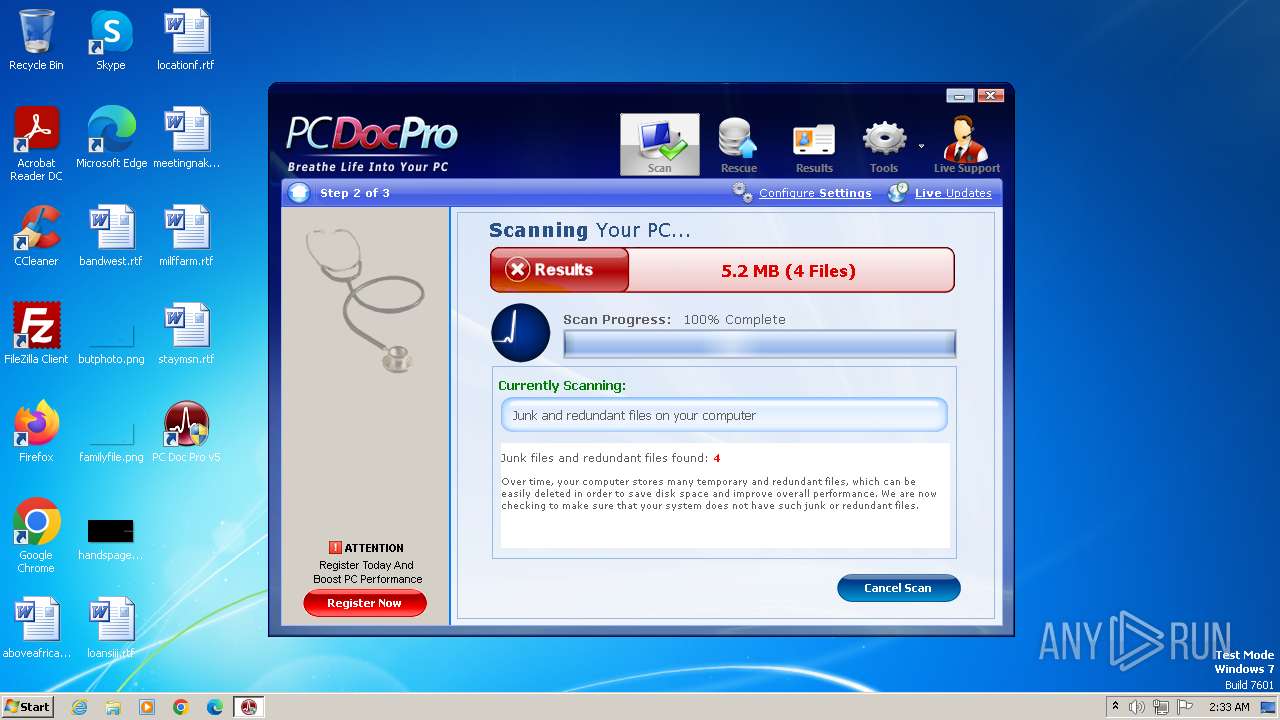Click the Currently Scanning text field
Image resolution: width=1280 pixels, height=720 pixels.
coord(723,415)
